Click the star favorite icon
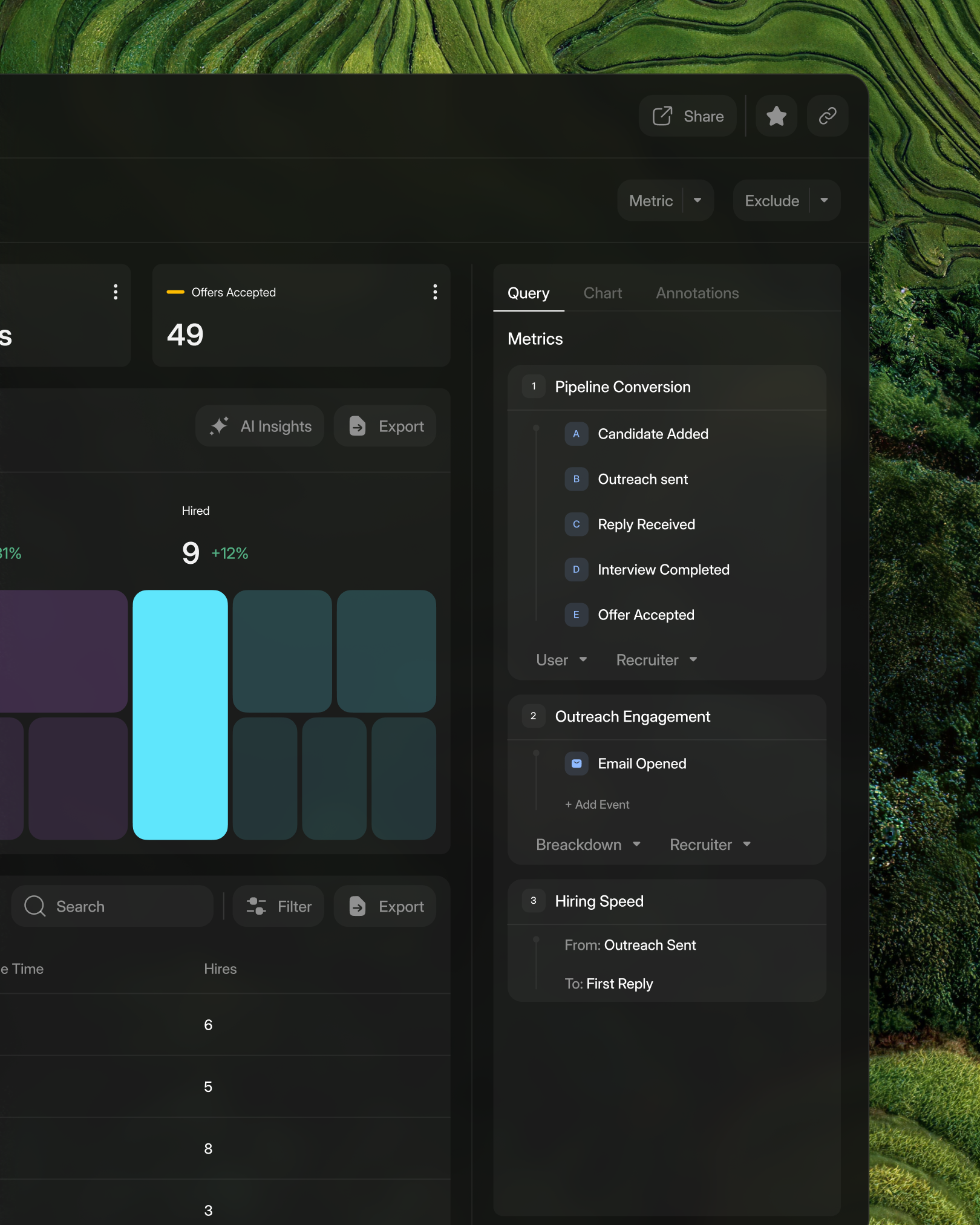This screenshot has height=1225, width=980. (x=776, y=116)
